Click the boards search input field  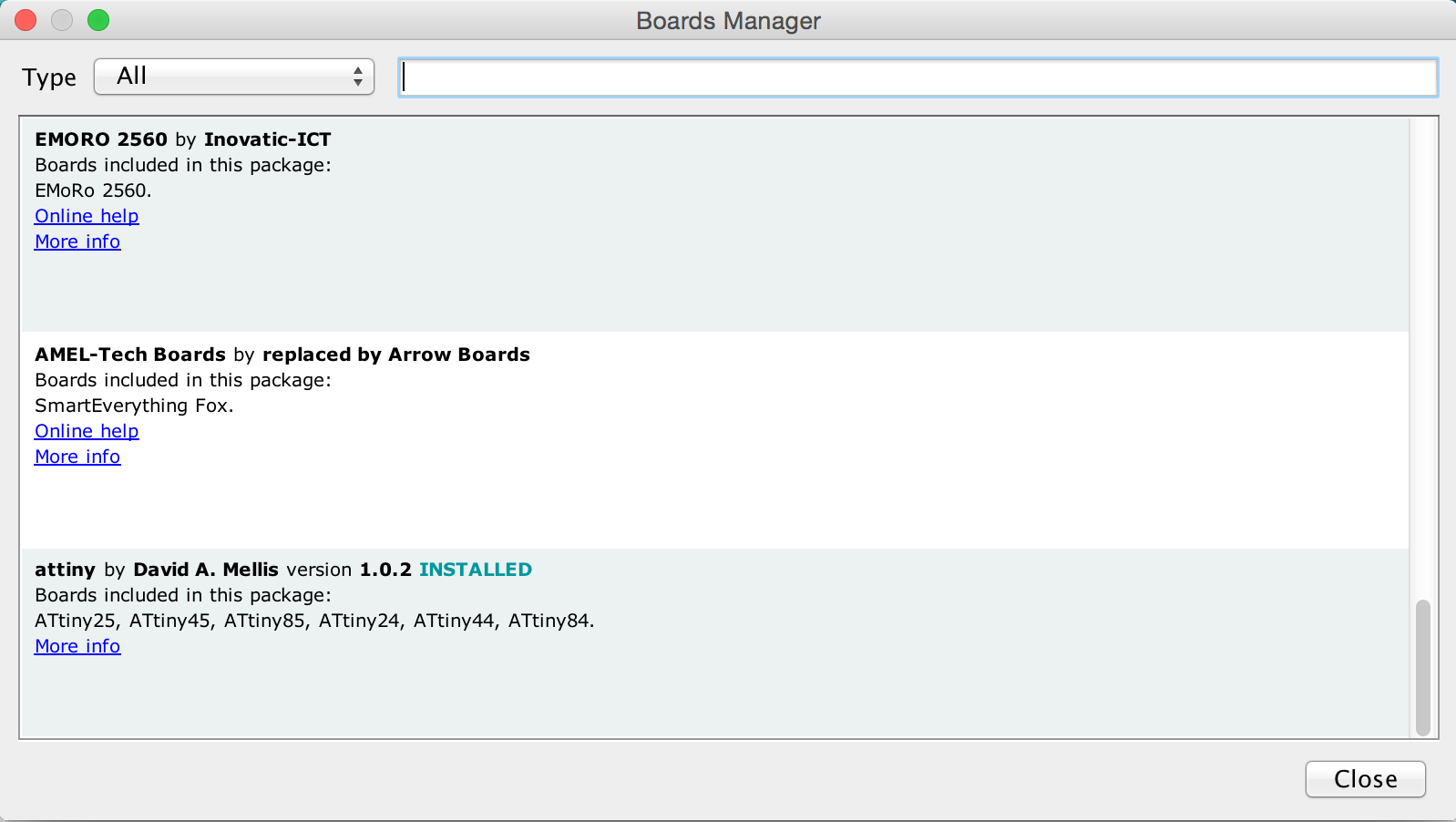[918, 77]
